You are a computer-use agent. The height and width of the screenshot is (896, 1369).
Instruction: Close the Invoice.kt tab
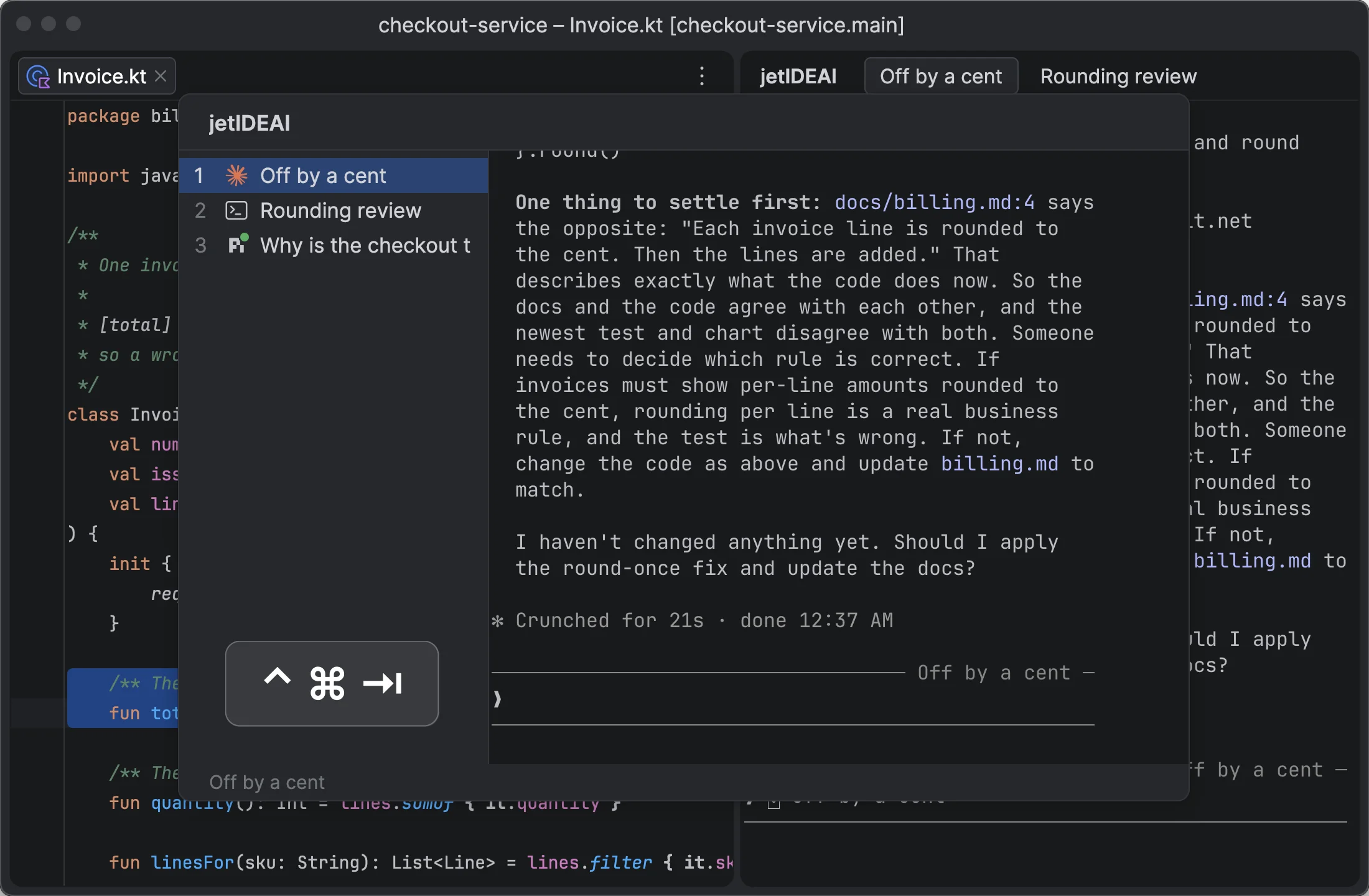(161, 76)
